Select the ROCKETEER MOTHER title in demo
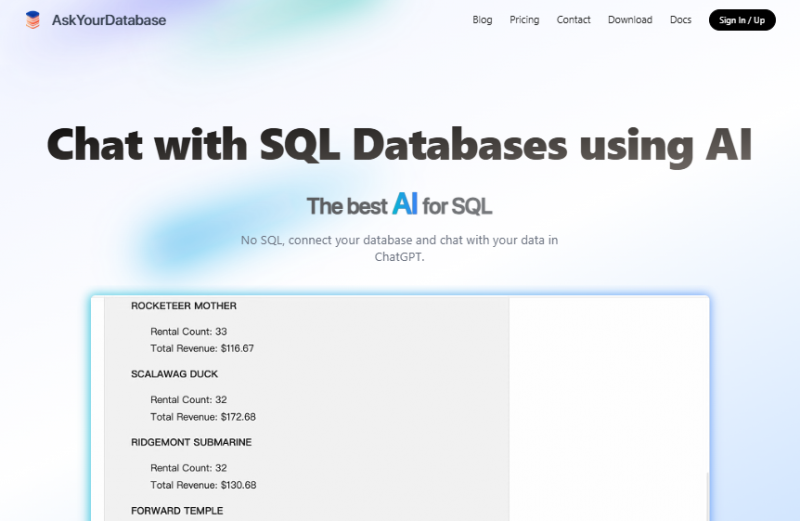The height and width of the screenshot is (521, 800). [x=184, y=306]
